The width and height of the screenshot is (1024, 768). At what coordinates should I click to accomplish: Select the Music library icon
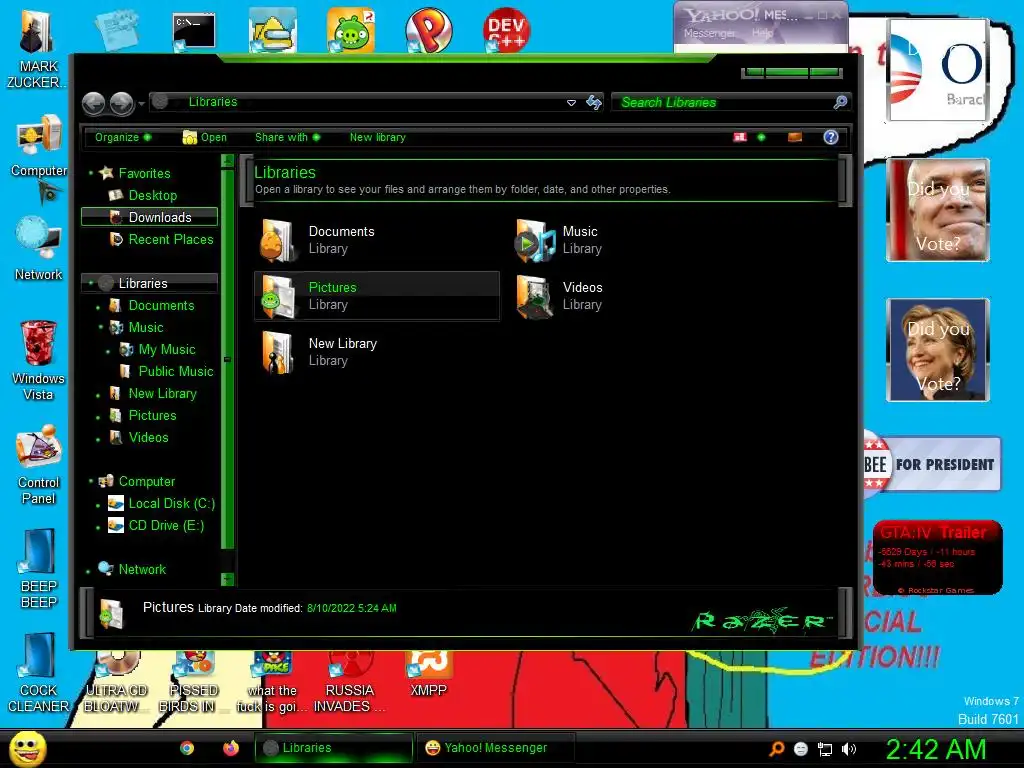pyautogui.click(x=534, y=240)
